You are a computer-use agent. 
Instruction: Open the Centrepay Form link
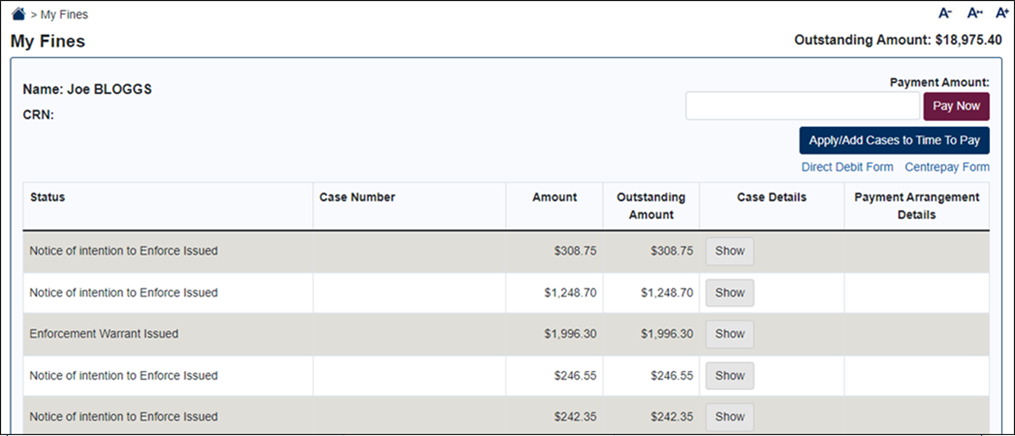pyautogui.click(x=946, y=168)
